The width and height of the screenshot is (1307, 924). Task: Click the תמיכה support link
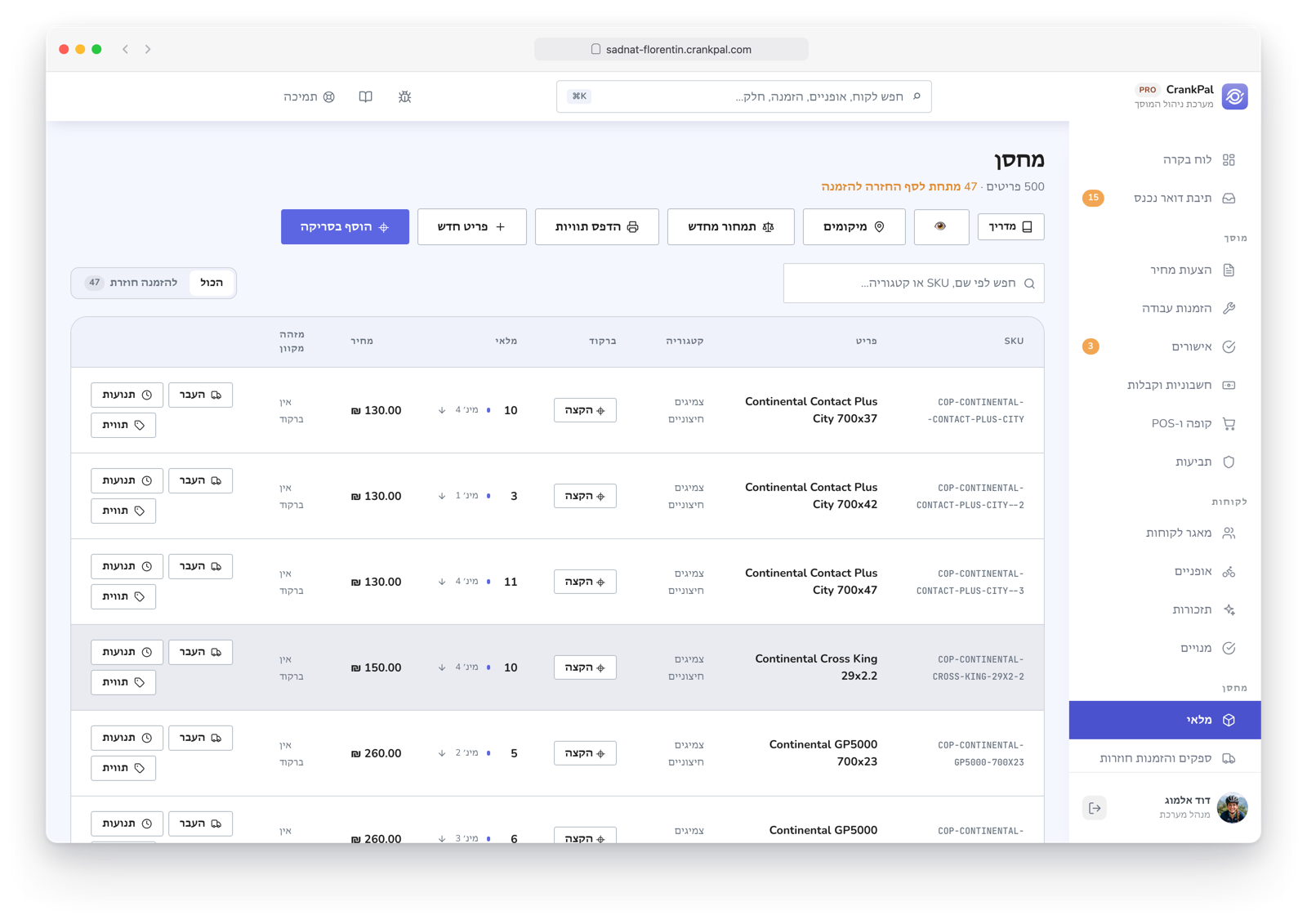(x=309, y=96)
